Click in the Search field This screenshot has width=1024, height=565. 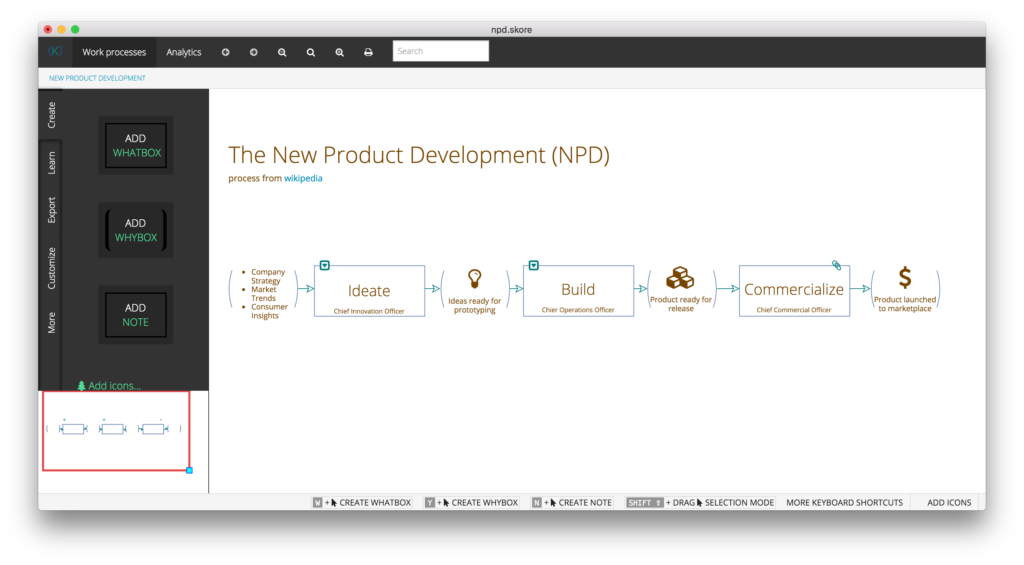[x=441, y=51]
